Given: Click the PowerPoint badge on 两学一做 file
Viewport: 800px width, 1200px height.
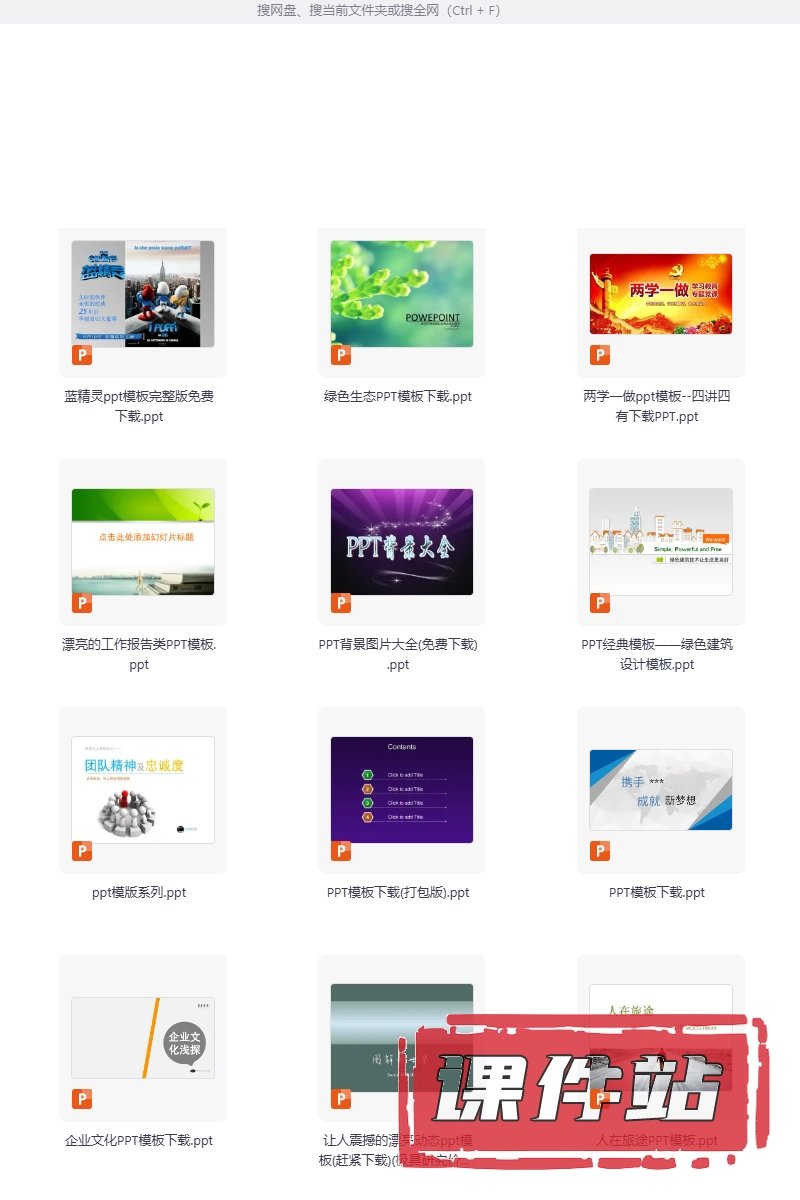Looking at the screenshot, I should 600,355.
